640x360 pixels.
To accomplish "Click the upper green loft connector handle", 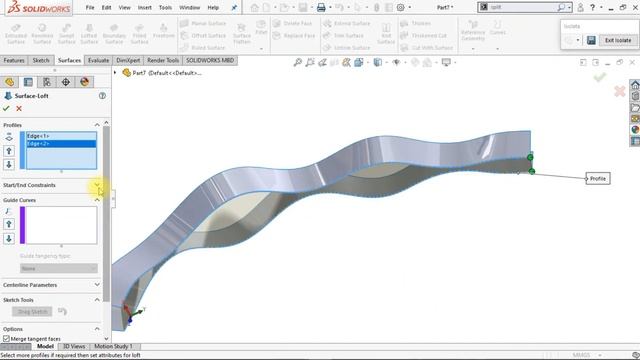I will (530, 157).
